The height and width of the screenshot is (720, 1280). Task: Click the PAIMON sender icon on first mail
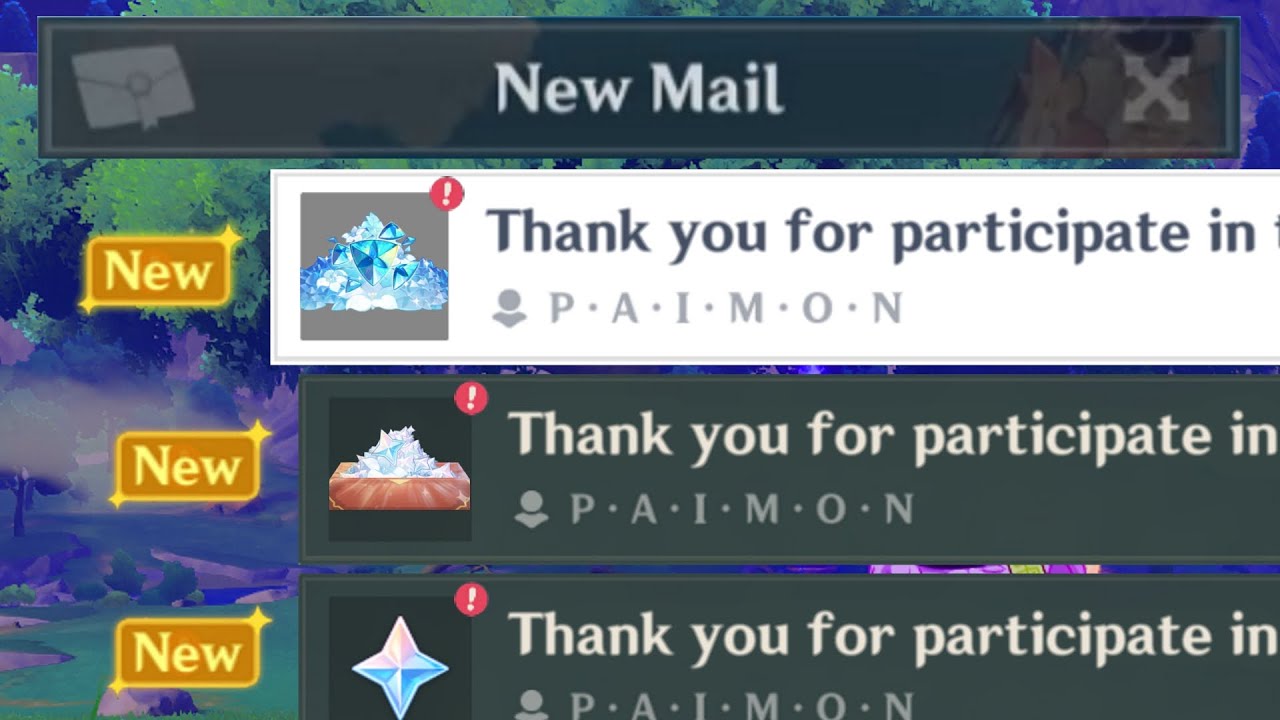coord(510,309)
